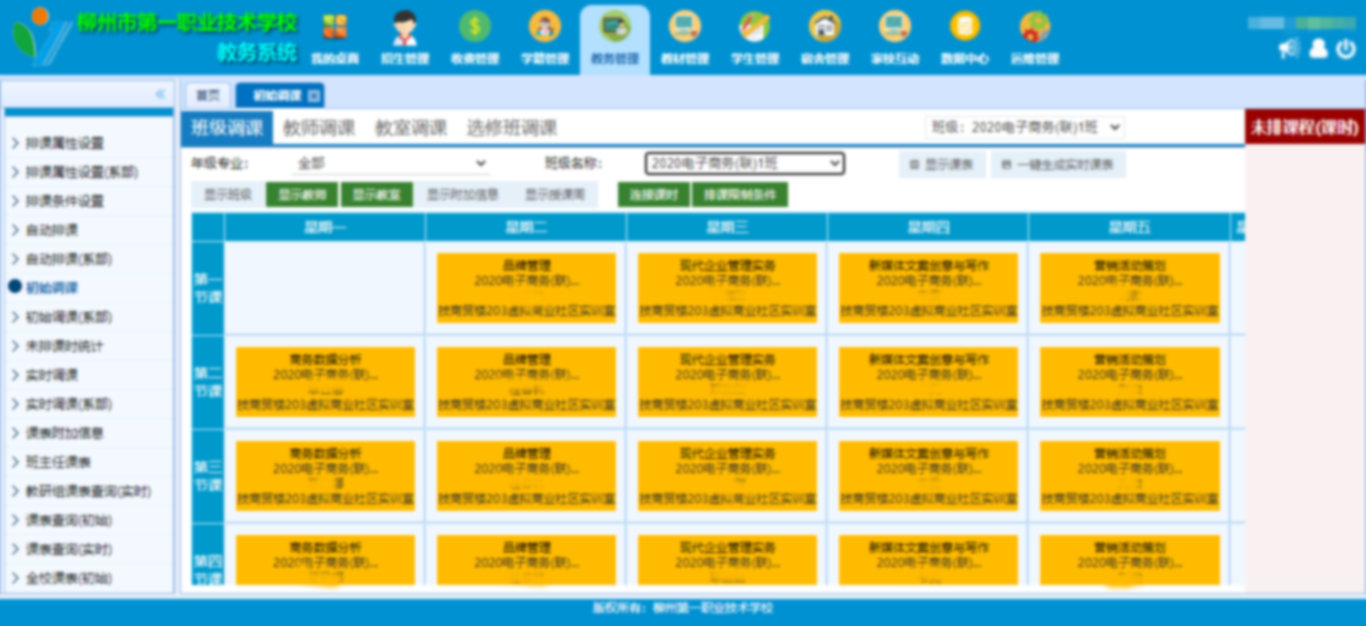Toggle 显示附加信息 display option
This screenshot has height=626, width=1366.
tap(463, 195)
